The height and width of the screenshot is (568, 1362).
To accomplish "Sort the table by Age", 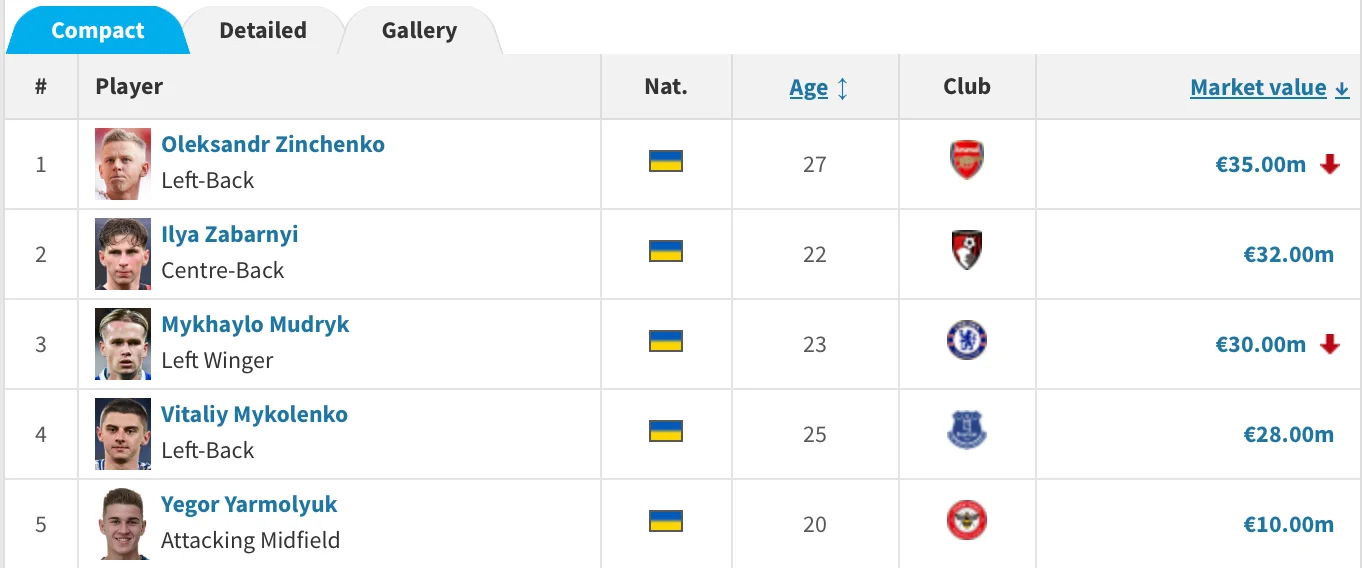I will pyautogui.click(x=809, y=88).
